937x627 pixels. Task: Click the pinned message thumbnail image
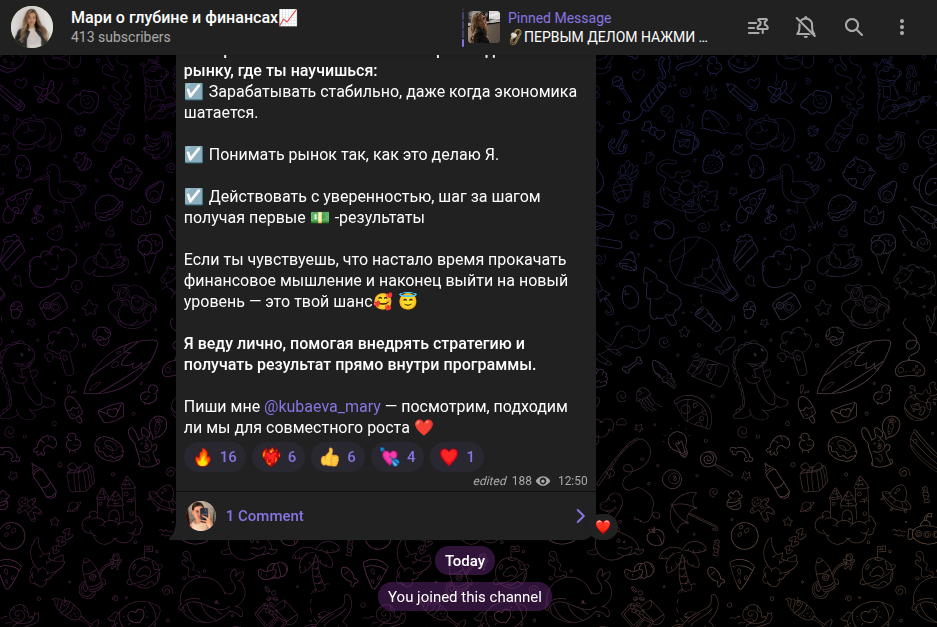pos(483,27)
